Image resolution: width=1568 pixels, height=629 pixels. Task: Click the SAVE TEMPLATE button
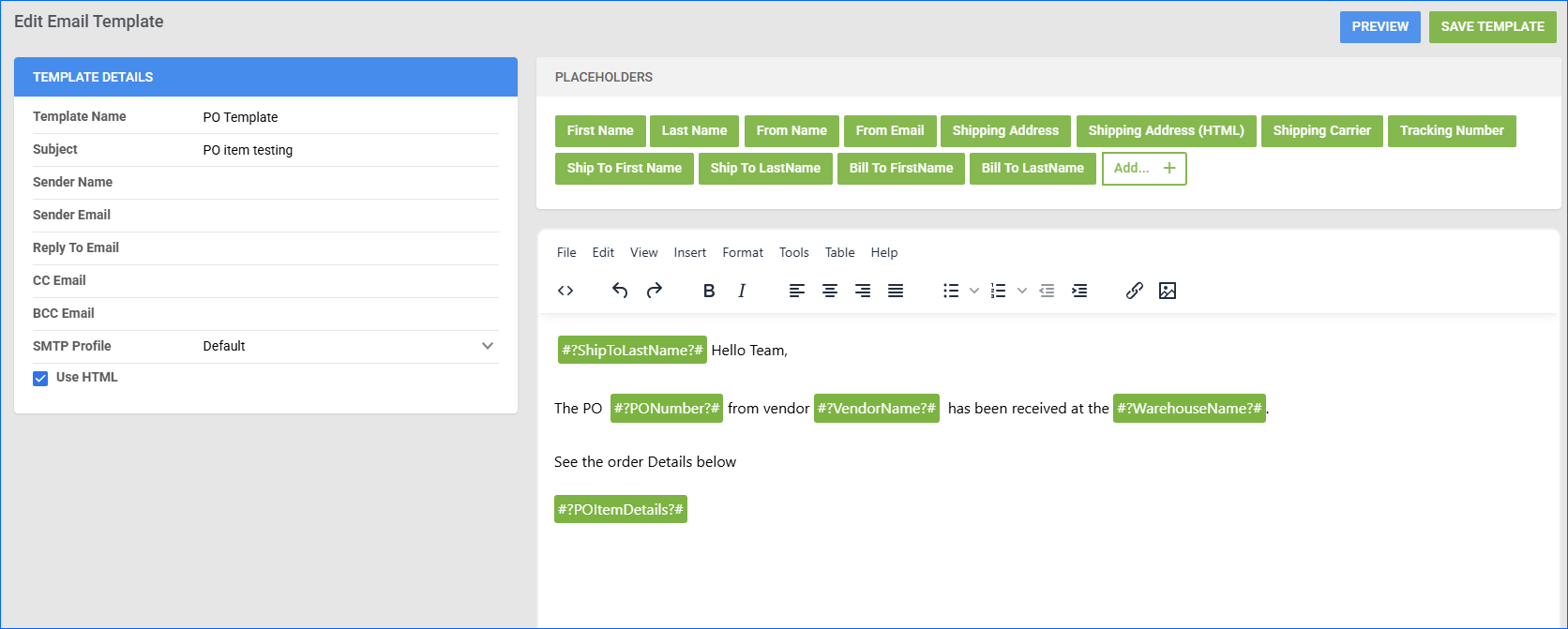tap(1493, 27)
